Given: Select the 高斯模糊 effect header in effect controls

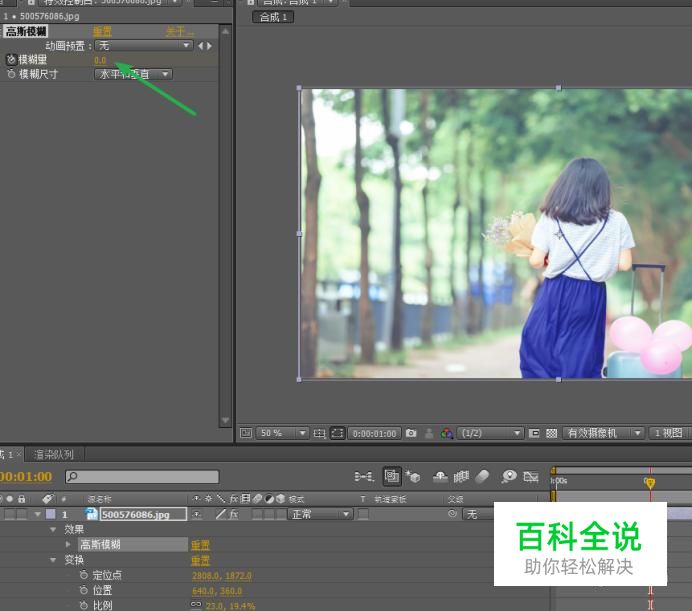Looking at the screenshot, I should pos(26,31).
